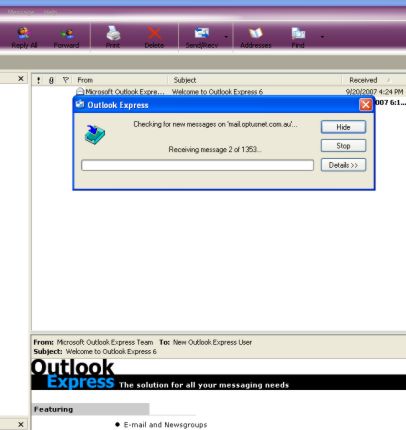The height and width of the screenshot is (430, 406).
Task: Click the Send/Recv toolbar icon
Action: coord(201,38)
